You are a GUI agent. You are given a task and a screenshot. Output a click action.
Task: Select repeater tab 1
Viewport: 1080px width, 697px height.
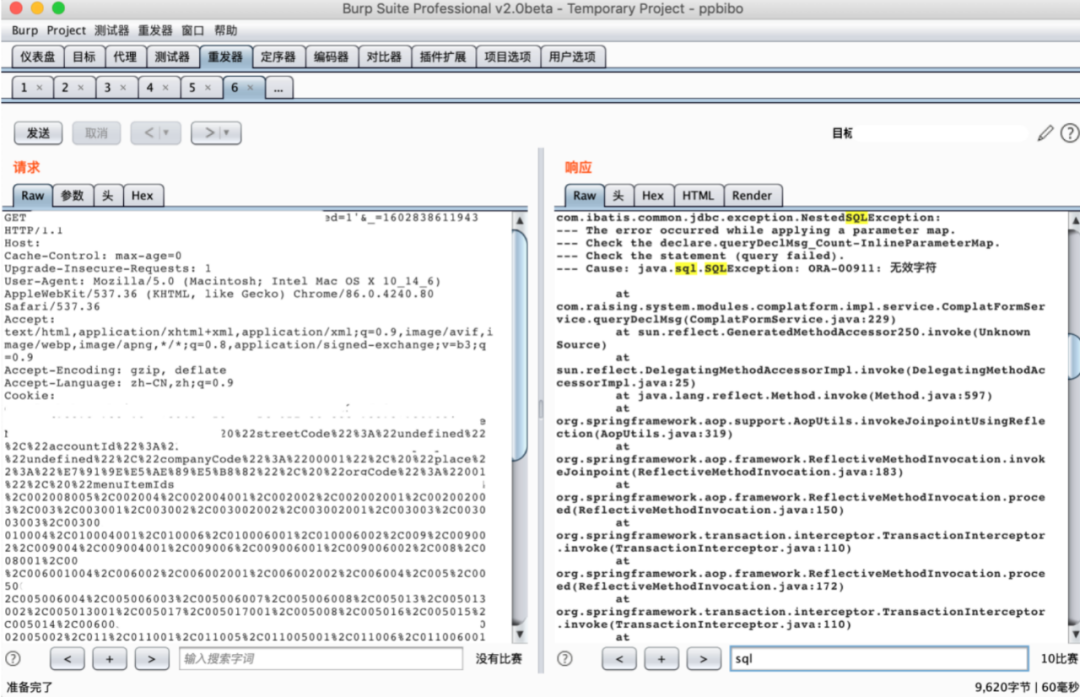(24, 87)
